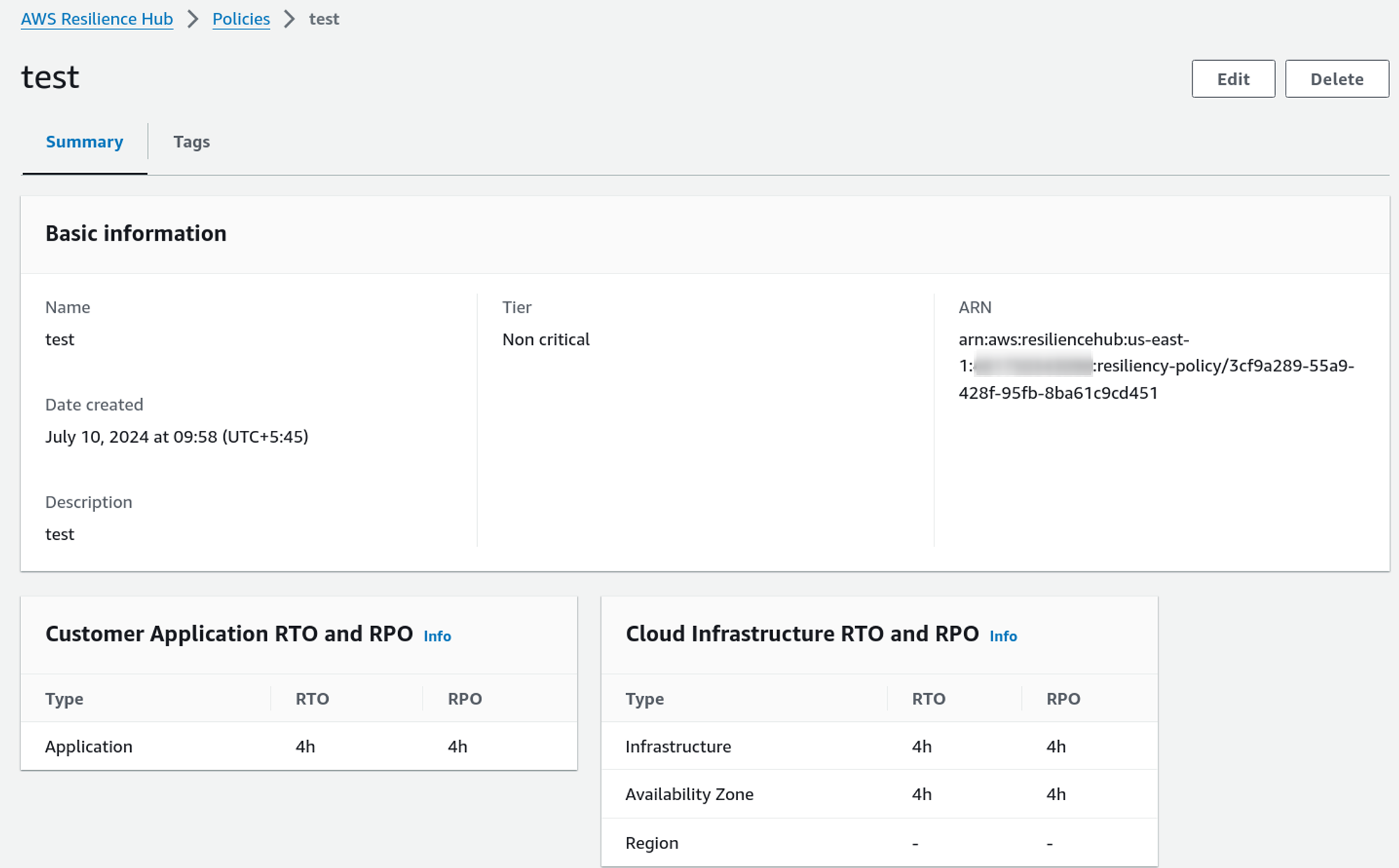Click the Application row in customer table
The width and height of the screenshot is (1399, 868).
coord(89,746)
